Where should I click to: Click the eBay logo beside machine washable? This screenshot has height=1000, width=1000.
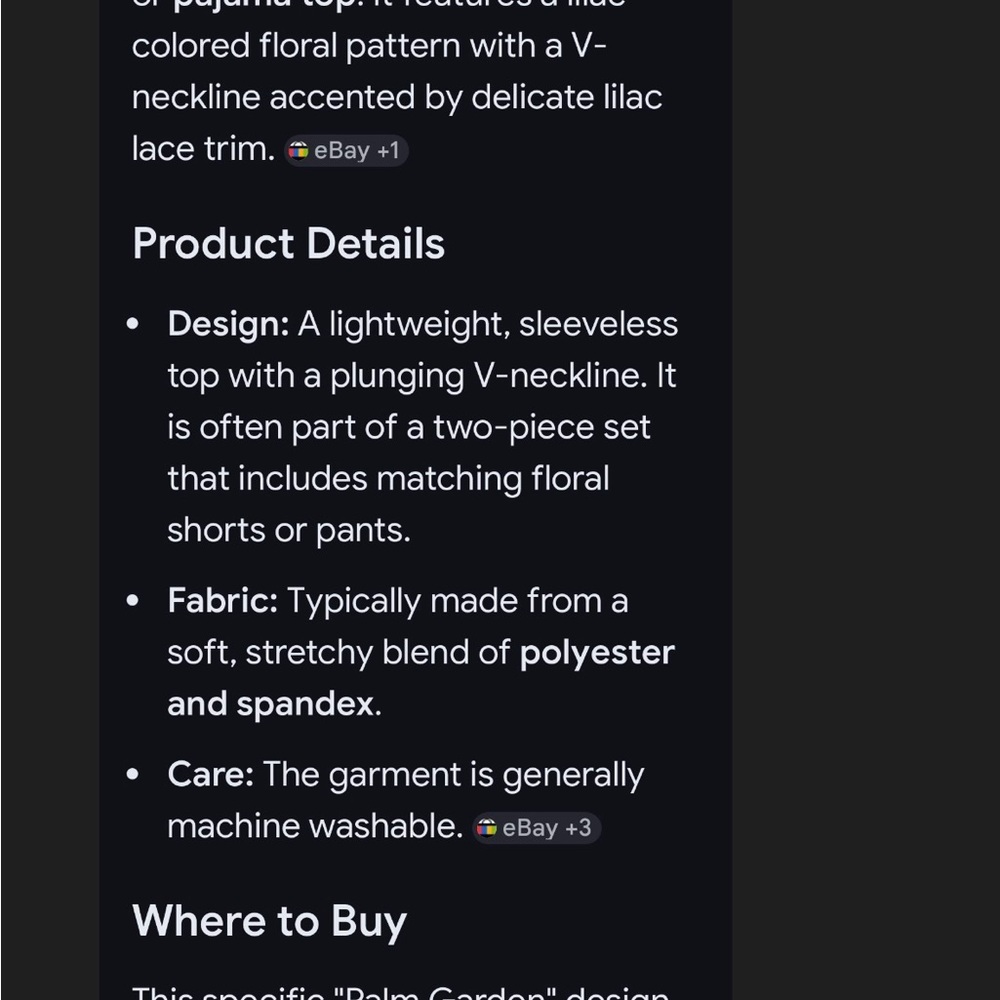pos(487,828)
